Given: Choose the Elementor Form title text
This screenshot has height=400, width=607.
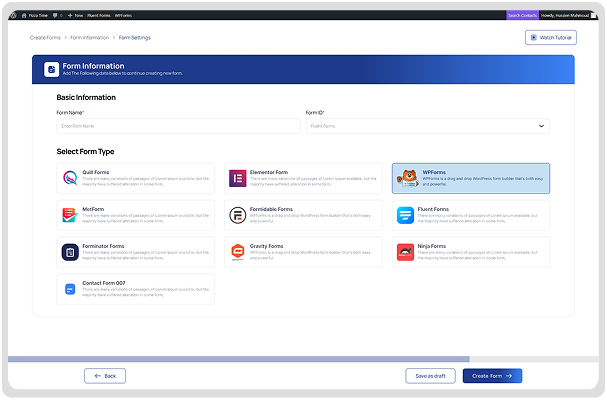Looking at the screenshot, I should 269,172.
